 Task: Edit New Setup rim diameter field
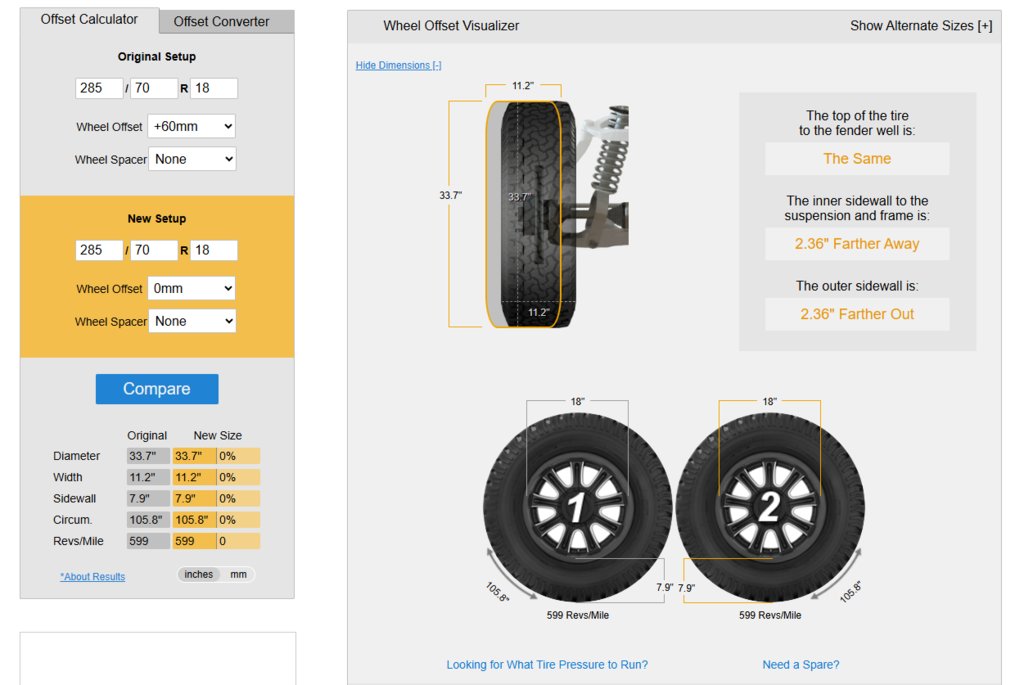pos(214,250)
